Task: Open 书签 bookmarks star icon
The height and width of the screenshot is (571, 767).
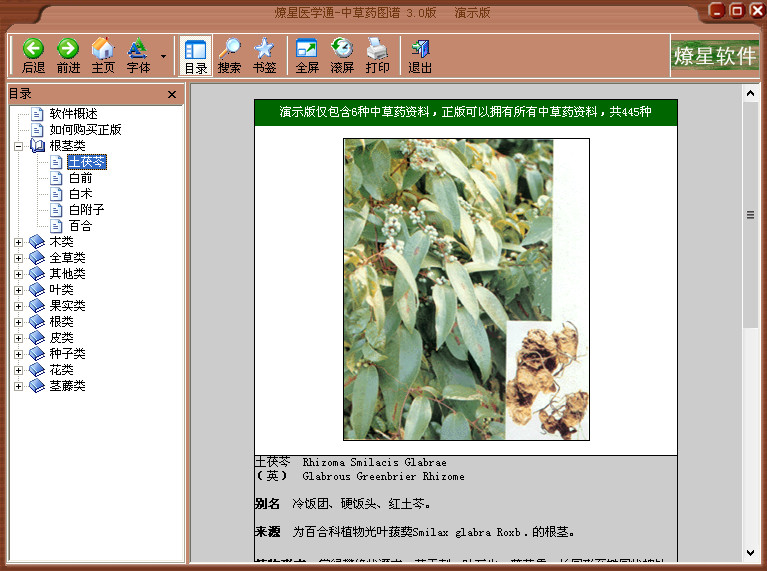Action: pyautogui.click(x=264, y=49)
